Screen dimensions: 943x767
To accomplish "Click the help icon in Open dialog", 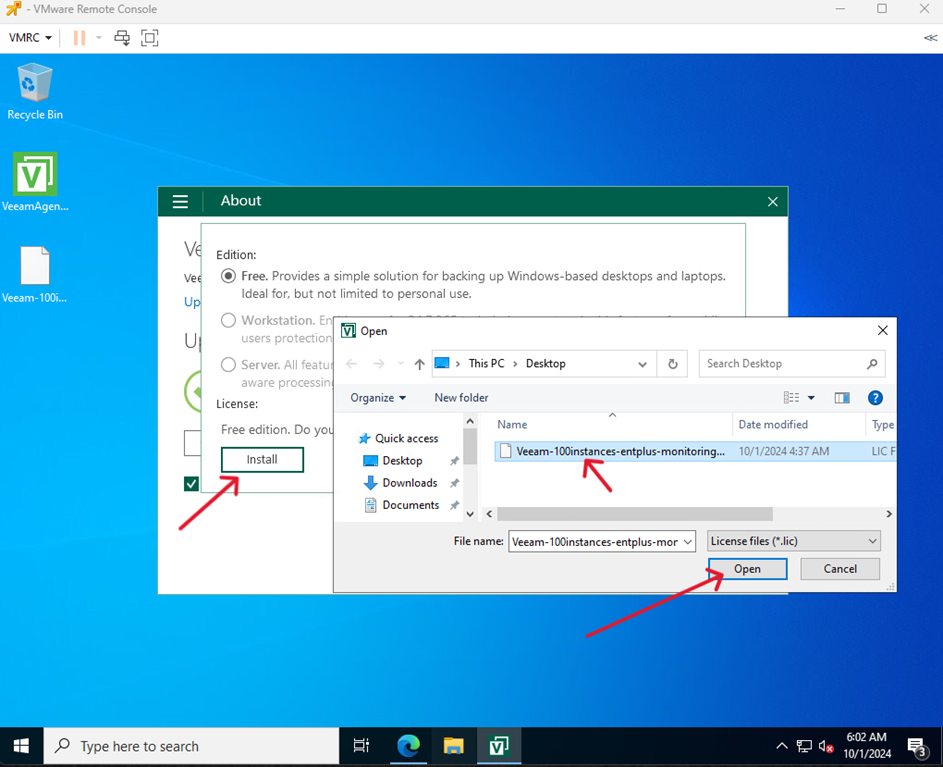I will pos(875,398).
